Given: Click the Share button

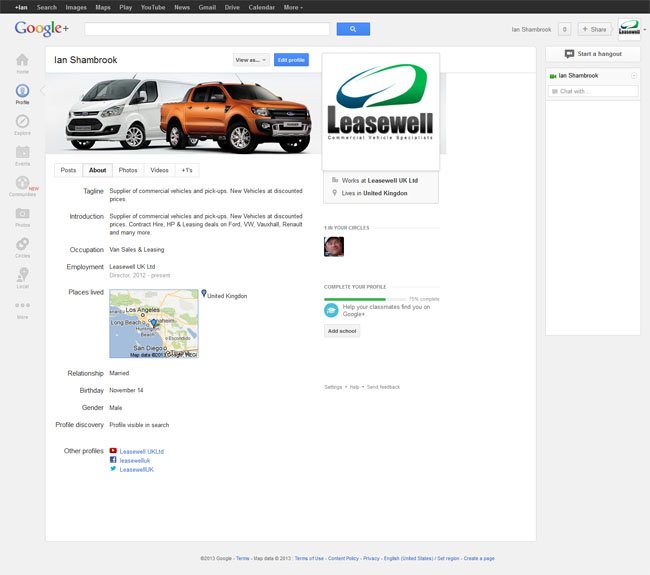Looking at the screenshot, I should (x=594, y=29).
